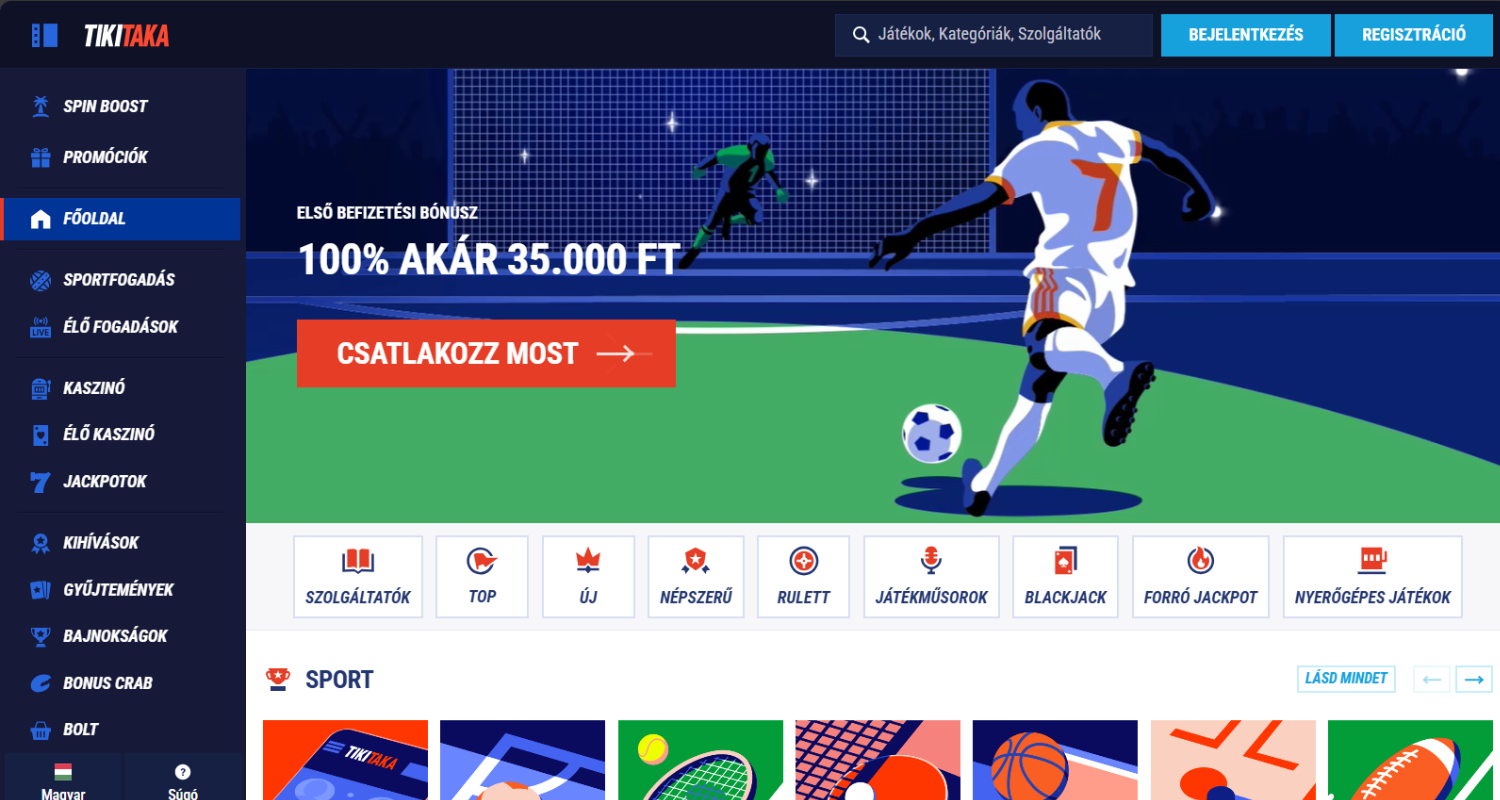Viewport: 1500px width, 800px height.
Task: Click the Bonus Crab icon in the sidebar
Action: click(x=40, y=683)
